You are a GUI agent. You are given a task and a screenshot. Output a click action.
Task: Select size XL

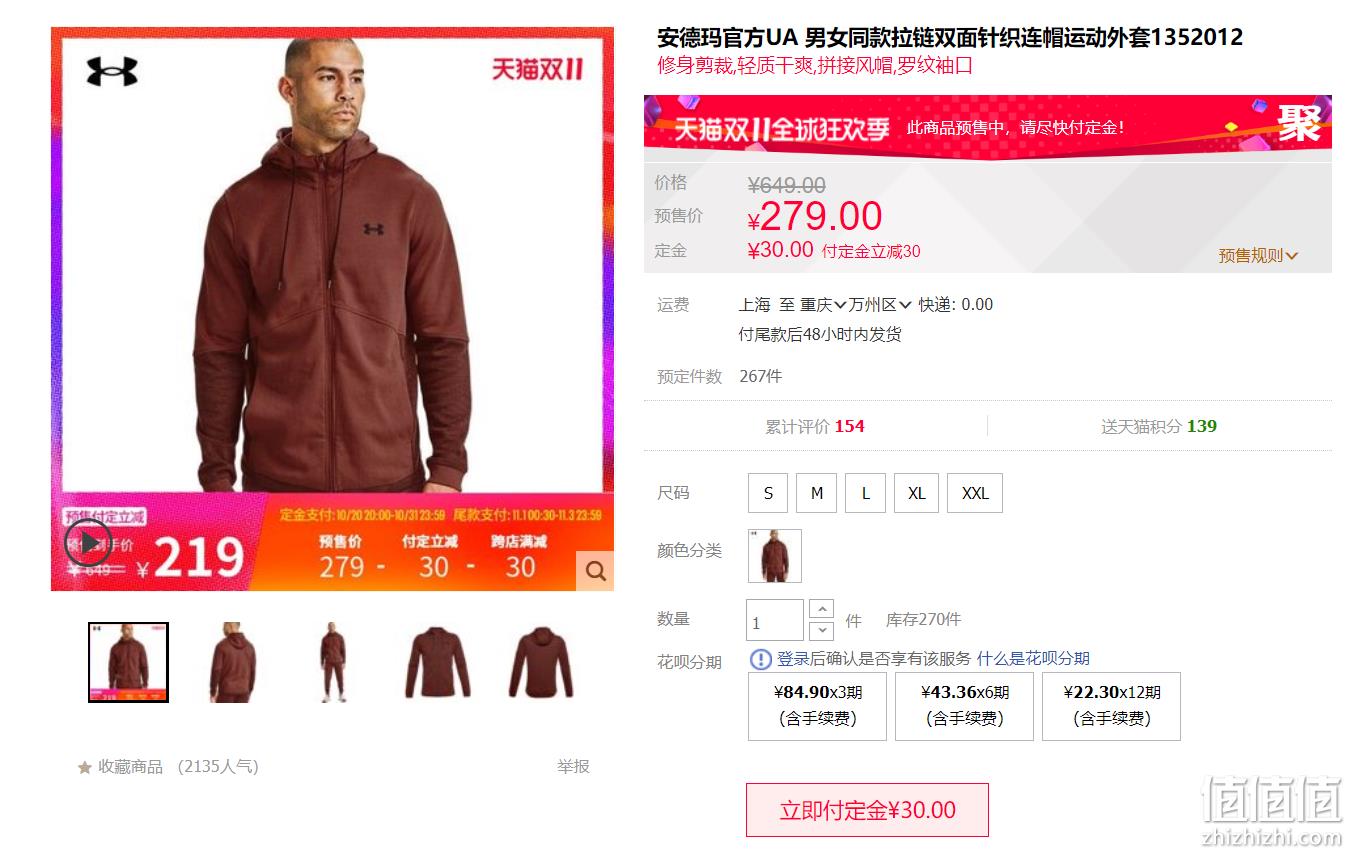click(916, 493)
